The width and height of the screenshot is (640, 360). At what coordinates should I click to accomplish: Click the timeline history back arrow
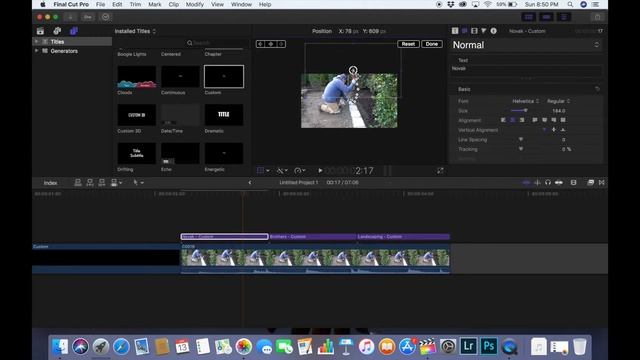pyautogui.click(x=250, y=182)
